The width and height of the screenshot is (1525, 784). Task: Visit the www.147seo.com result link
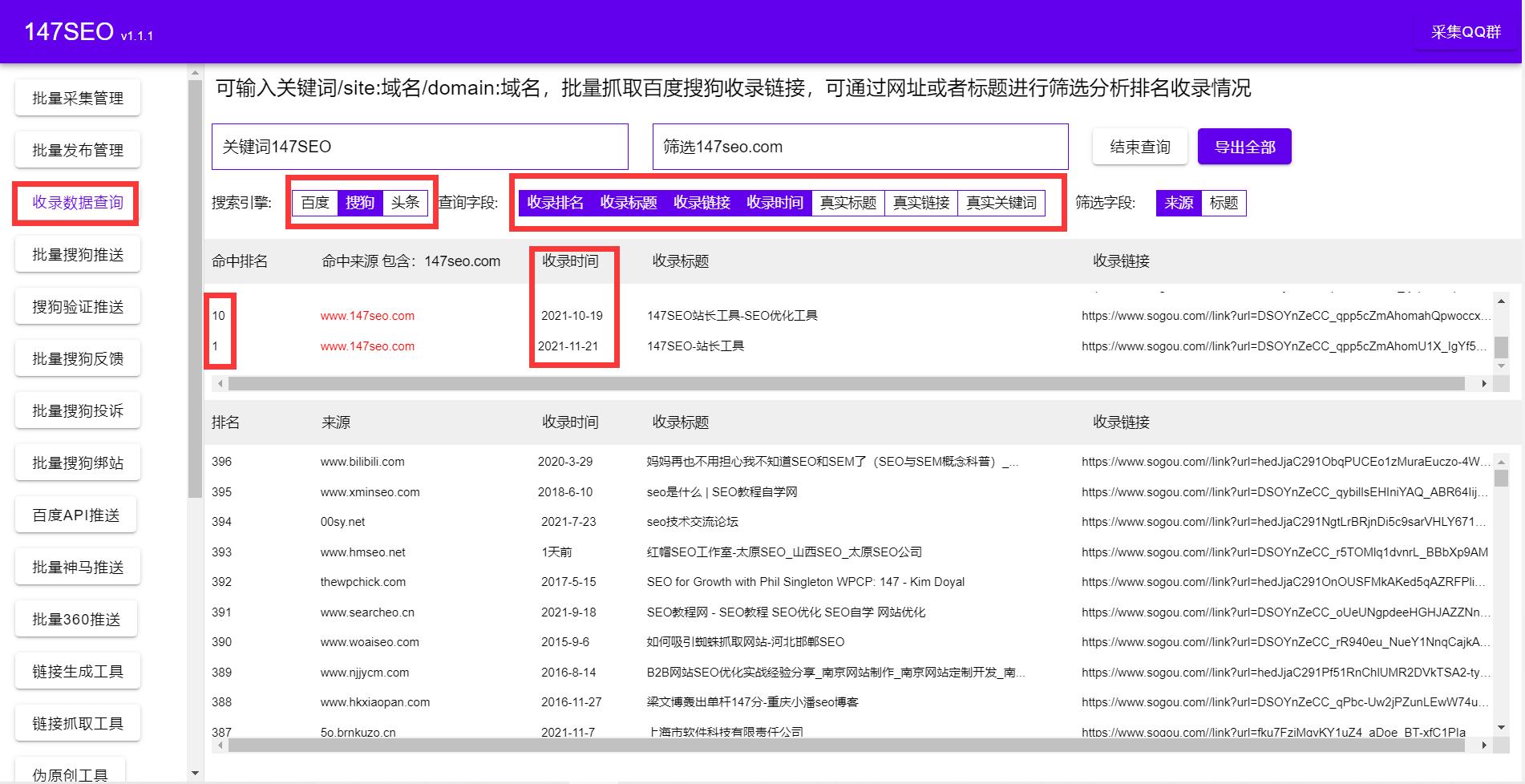(367, 315)
